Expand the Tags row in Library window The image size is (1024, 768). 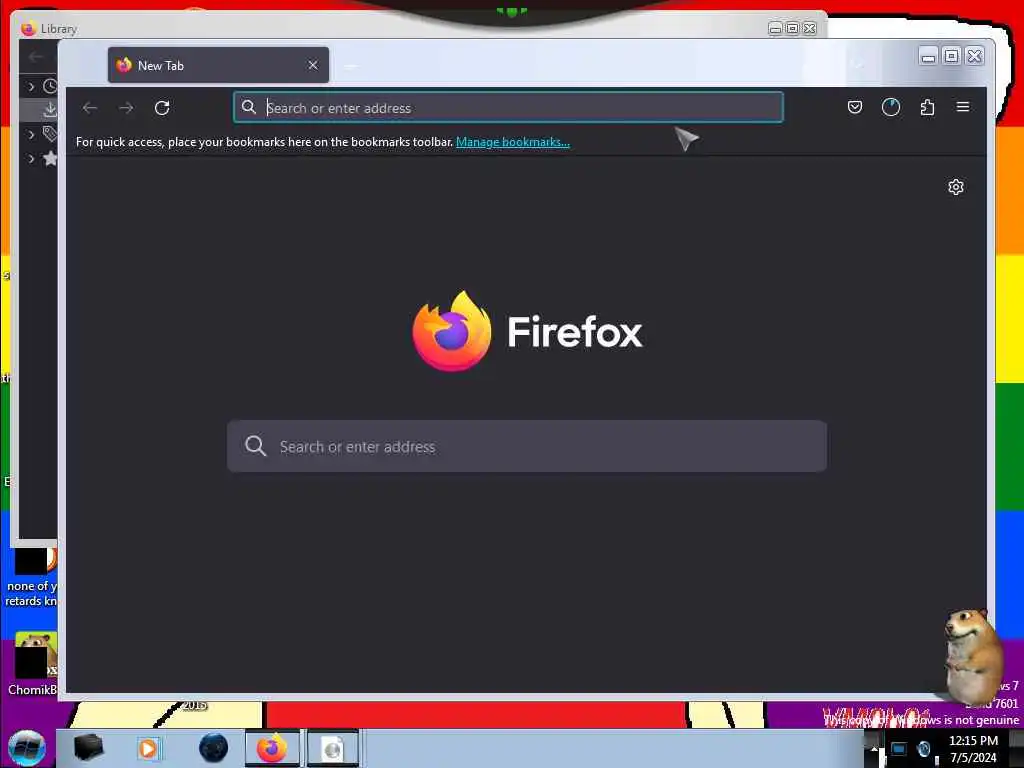coord(31,135)
